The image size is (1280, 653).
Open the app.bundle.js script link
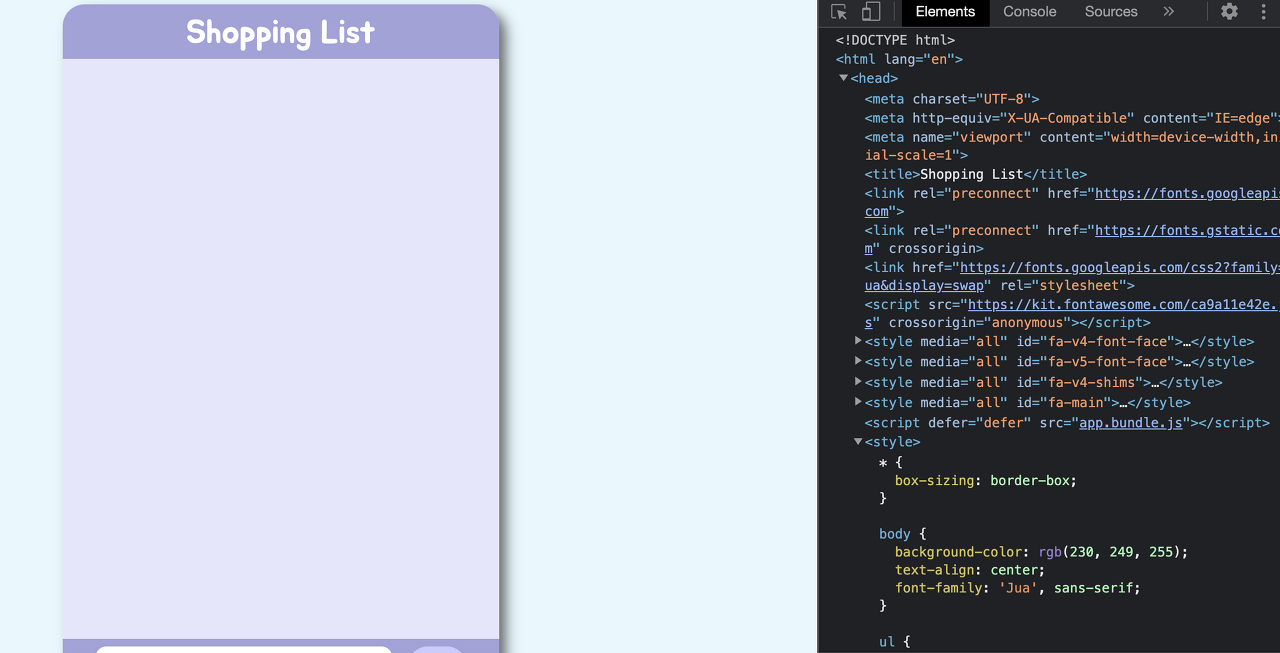pos(1131,423)
